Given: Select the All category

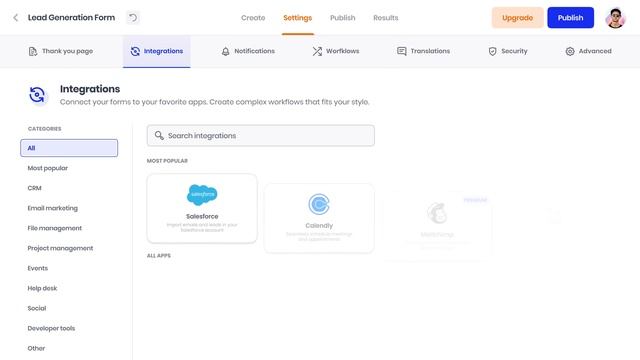Looking at the screenshot, I should pos(69,148).
